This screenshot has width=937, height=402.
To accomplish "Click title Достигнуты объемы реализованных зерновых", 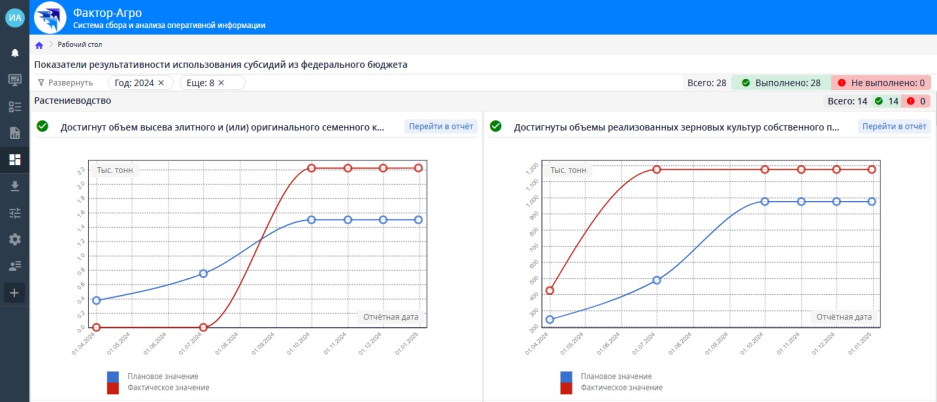I will point(676,127).
